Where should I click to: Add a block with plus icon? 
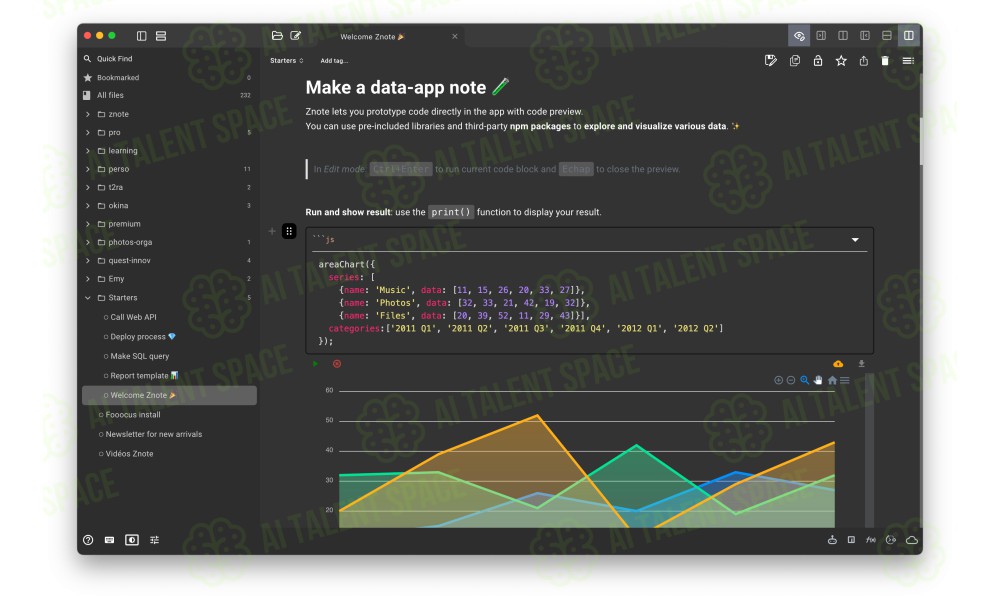pyautogui.click(x=272, y=231)
